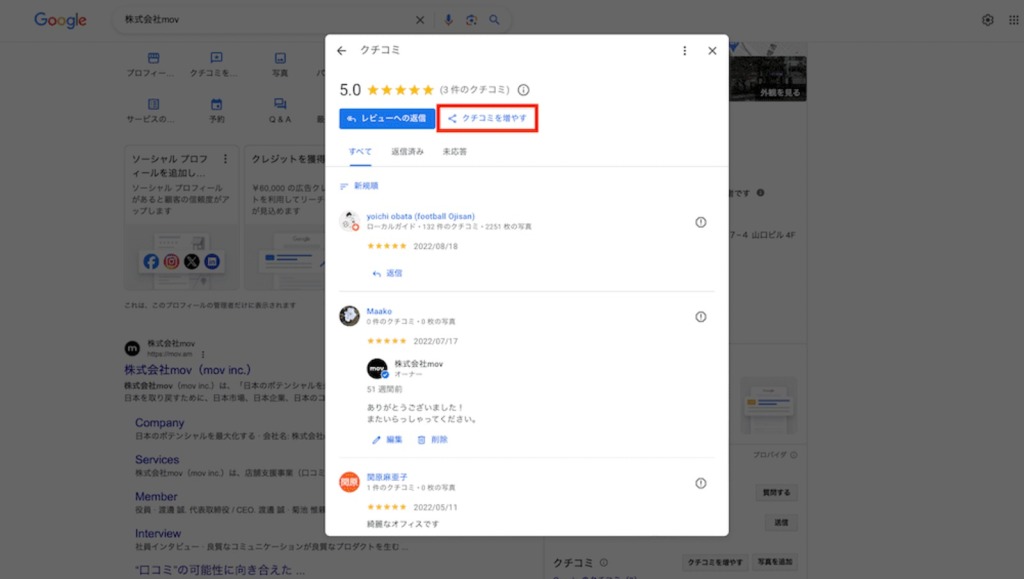Click the レビューへの返信 button

387,119
